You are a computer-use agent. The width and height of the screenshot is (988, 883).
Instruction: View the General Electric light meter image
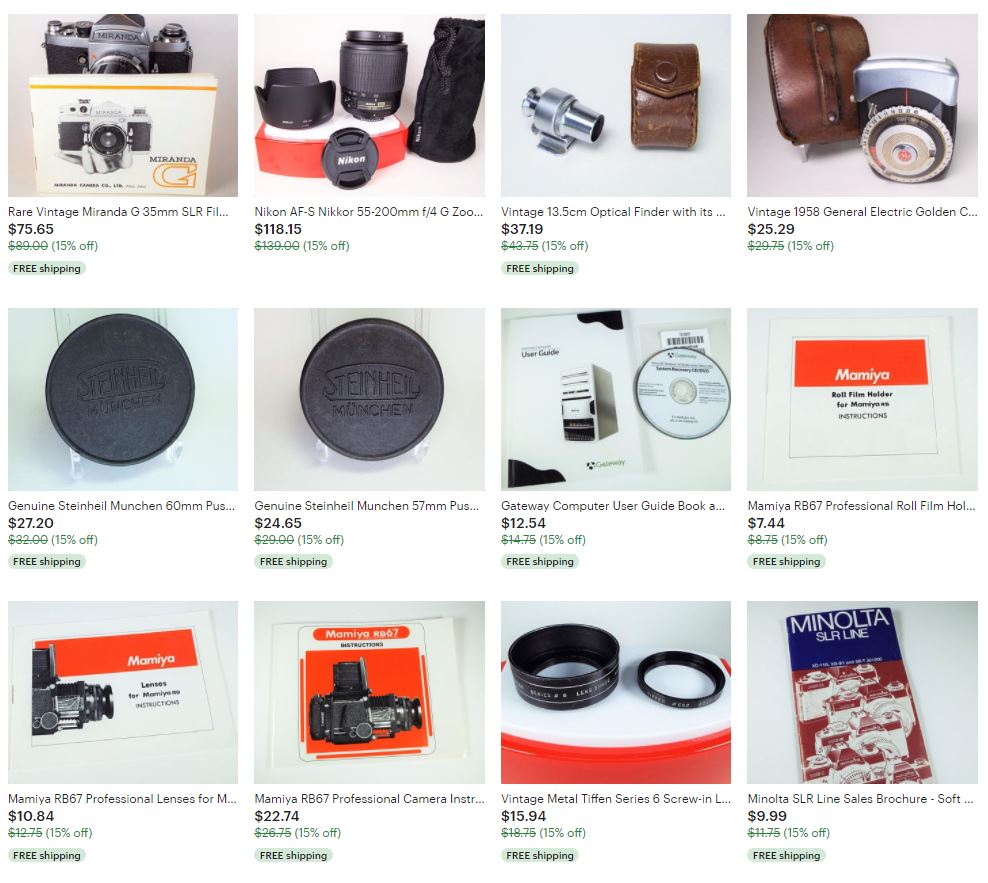click(862, 105)
